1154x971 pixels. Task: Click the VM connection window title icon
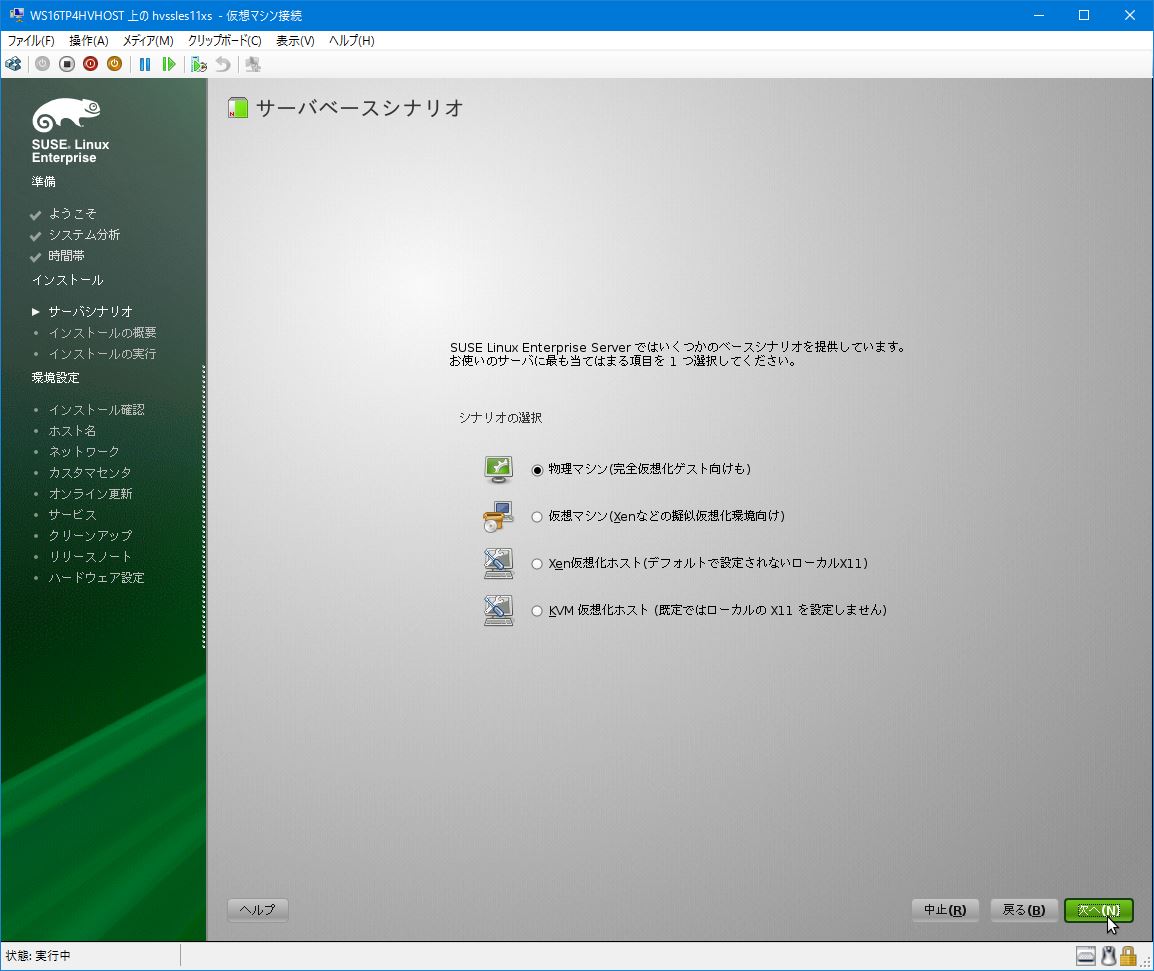(15, 15)
